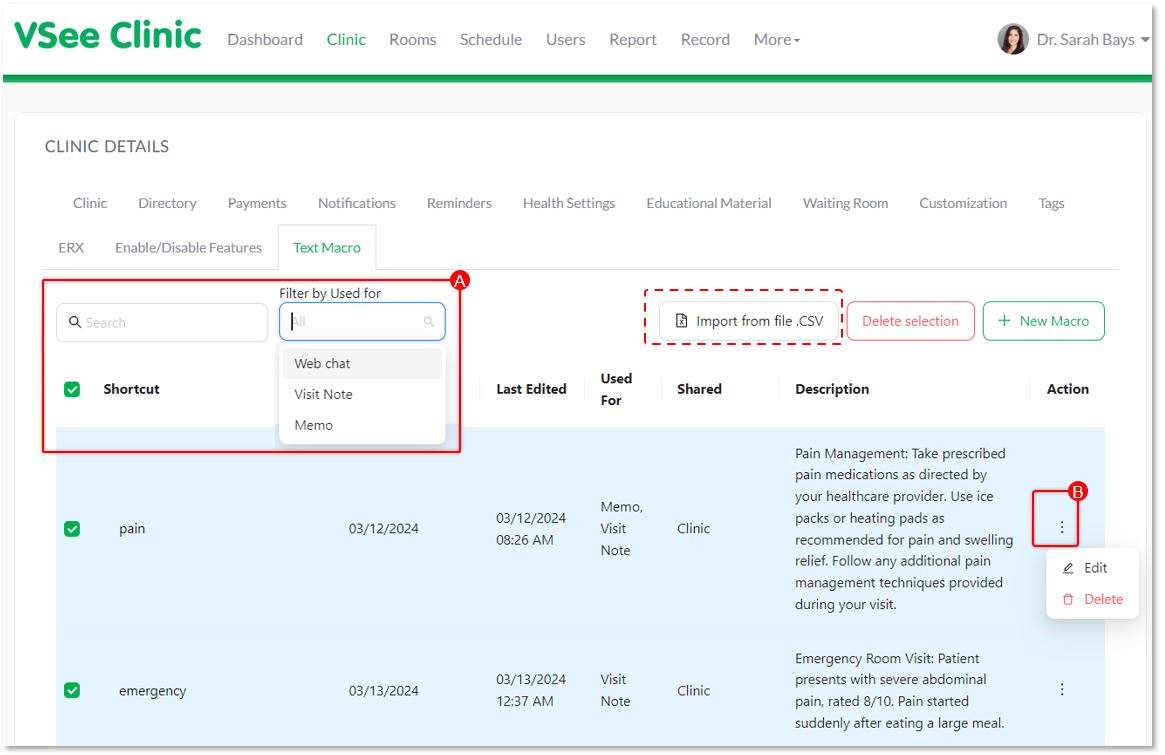Switch to the Clinic details tab

(90, 203)
